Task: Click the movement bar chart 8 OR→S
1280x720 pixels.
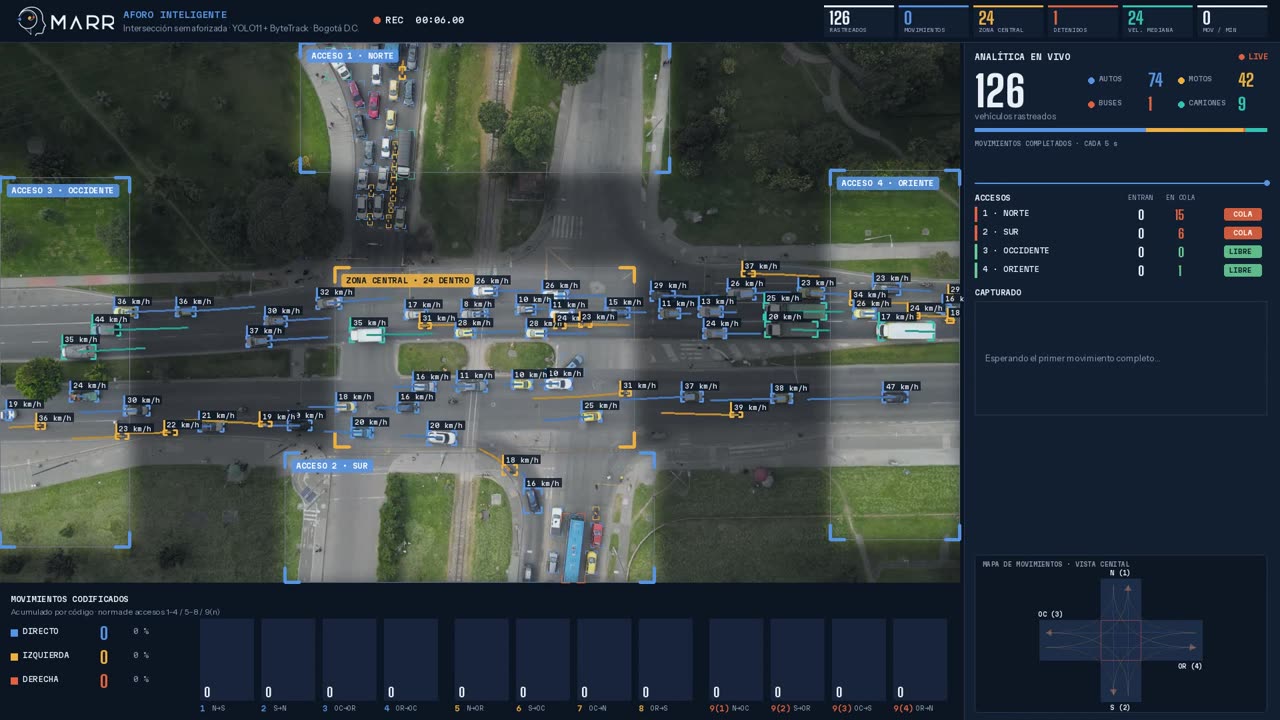Action: click(x=665, y=660)
